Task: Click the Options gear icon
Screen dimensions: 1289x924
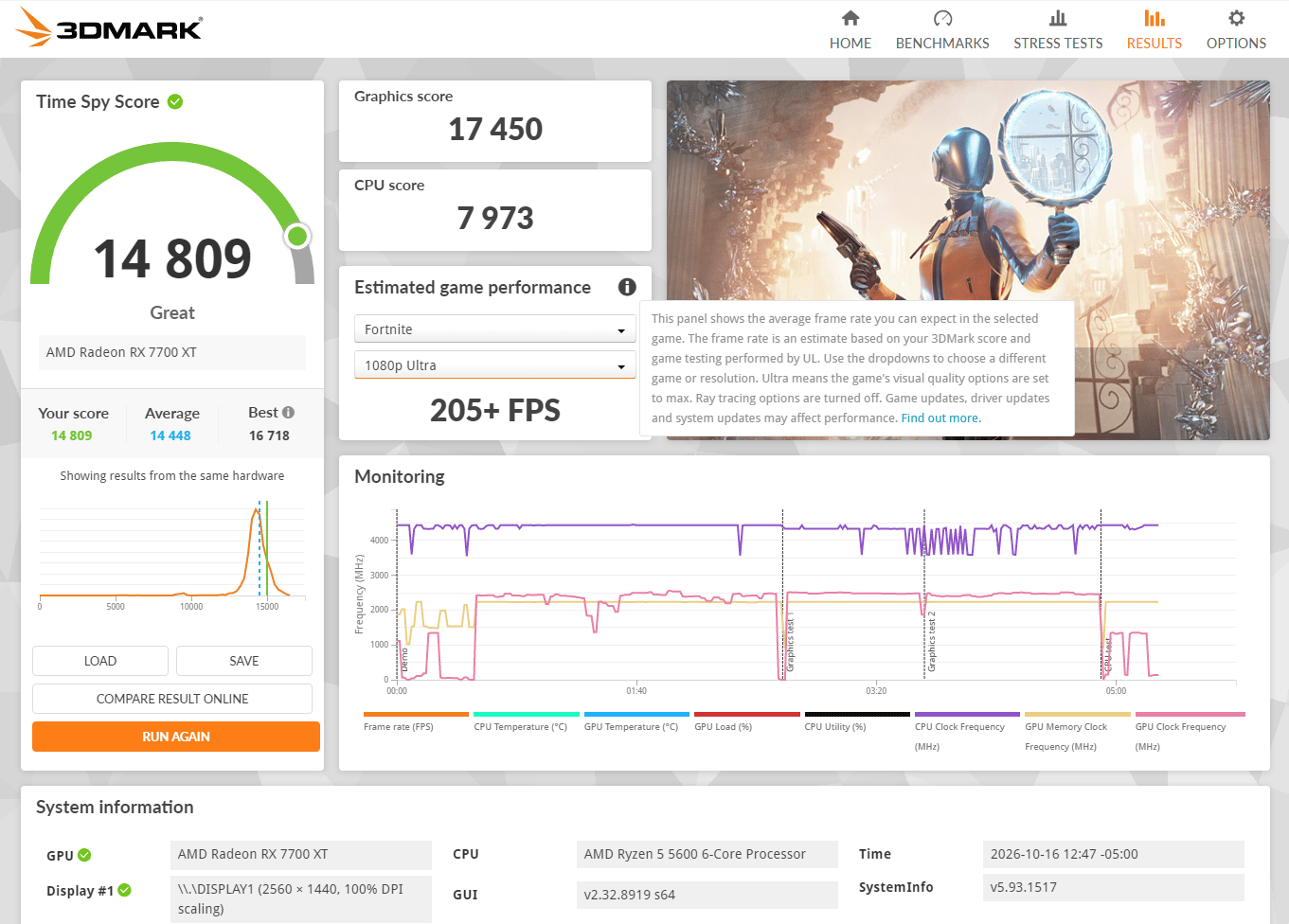Action: [x=1236, y=18]
